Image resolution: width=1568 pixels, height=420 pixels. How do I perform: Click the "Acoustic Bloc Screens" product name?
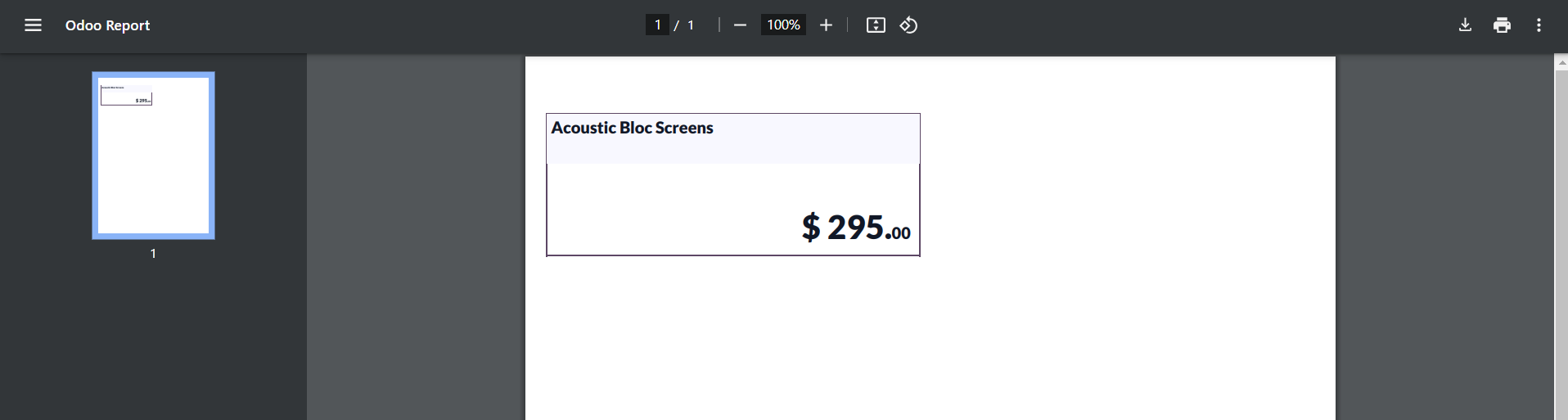632,129
